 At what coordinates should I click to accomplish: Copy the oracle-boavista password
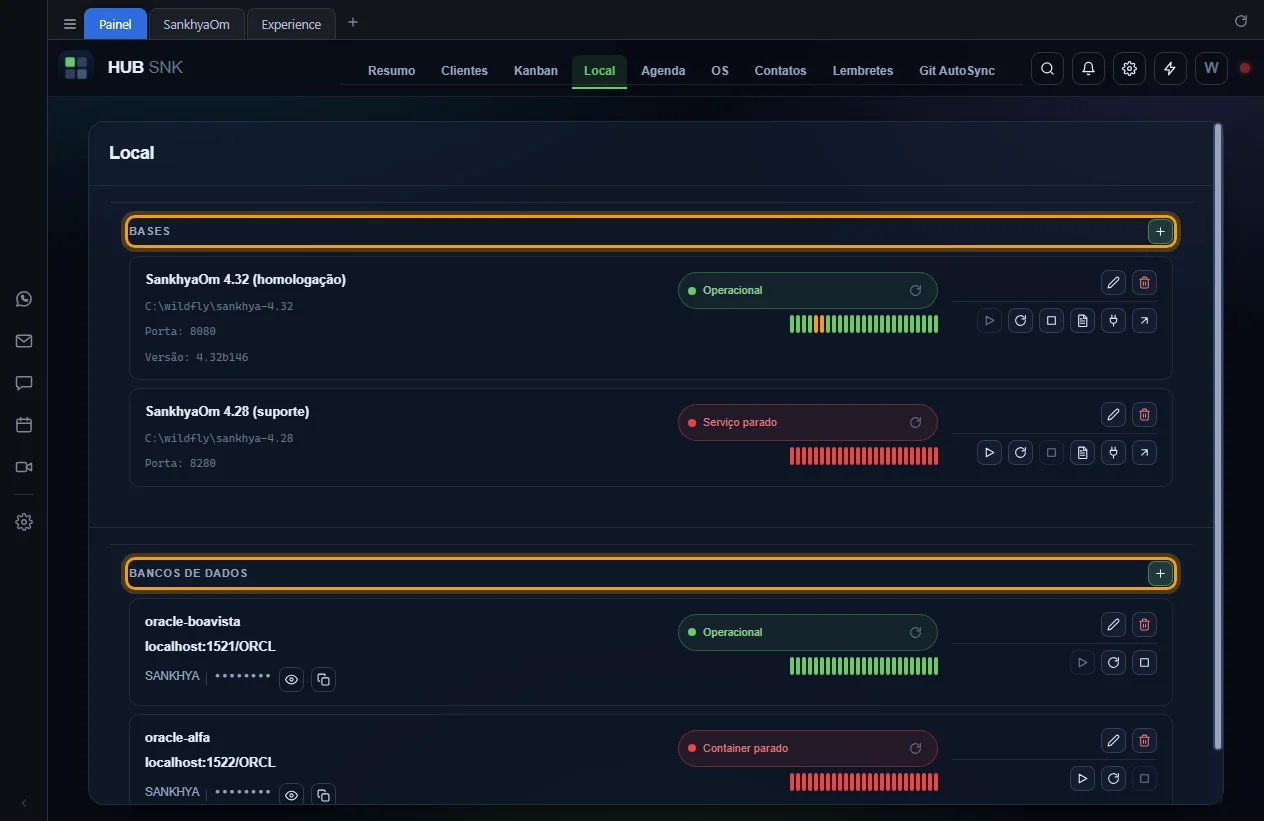[x=323, y=680]
